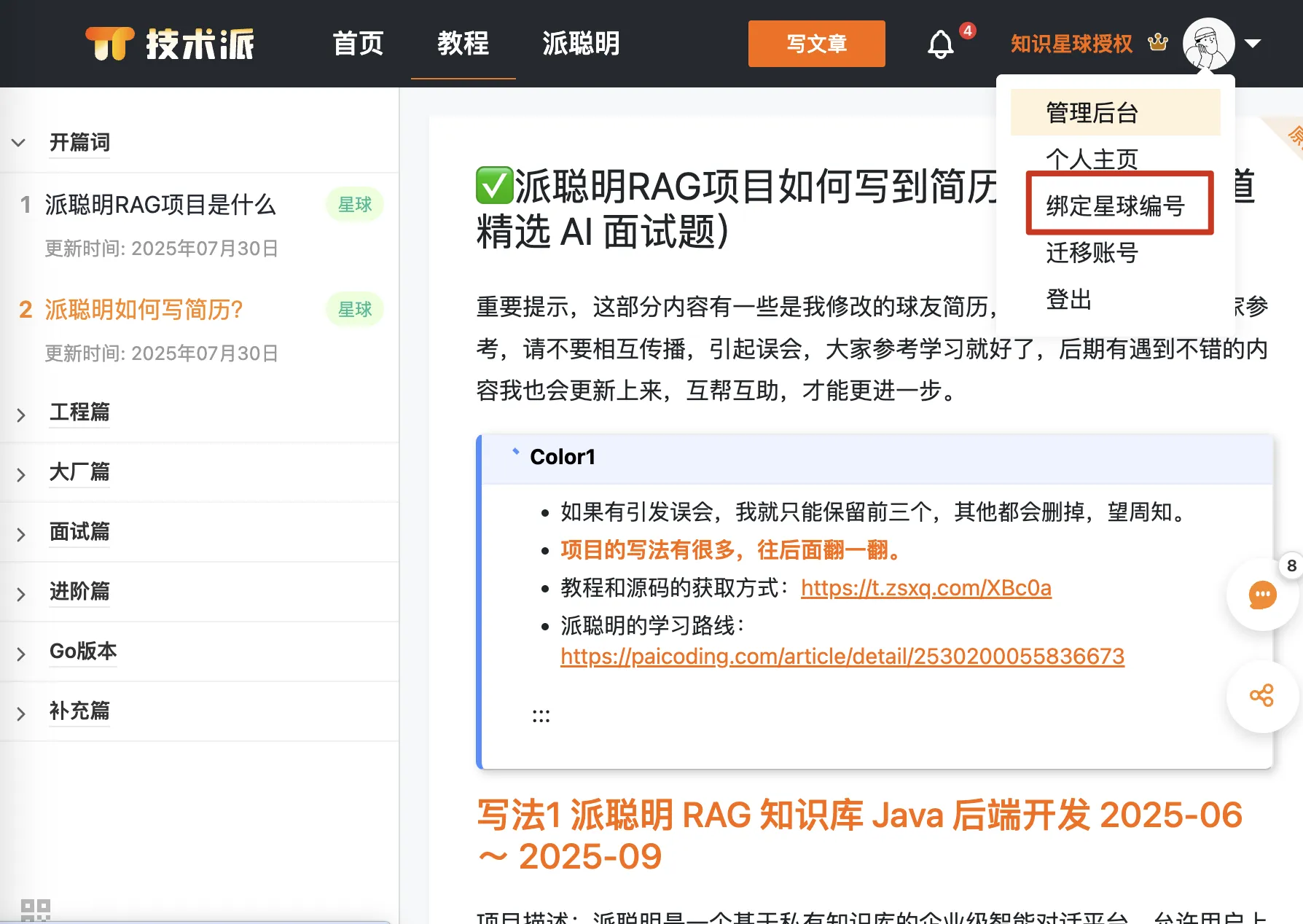The width and height of the screenshot is (1303, 924).
Task: Open the avatar dropdown arrow
Action: coord(1253,43)
